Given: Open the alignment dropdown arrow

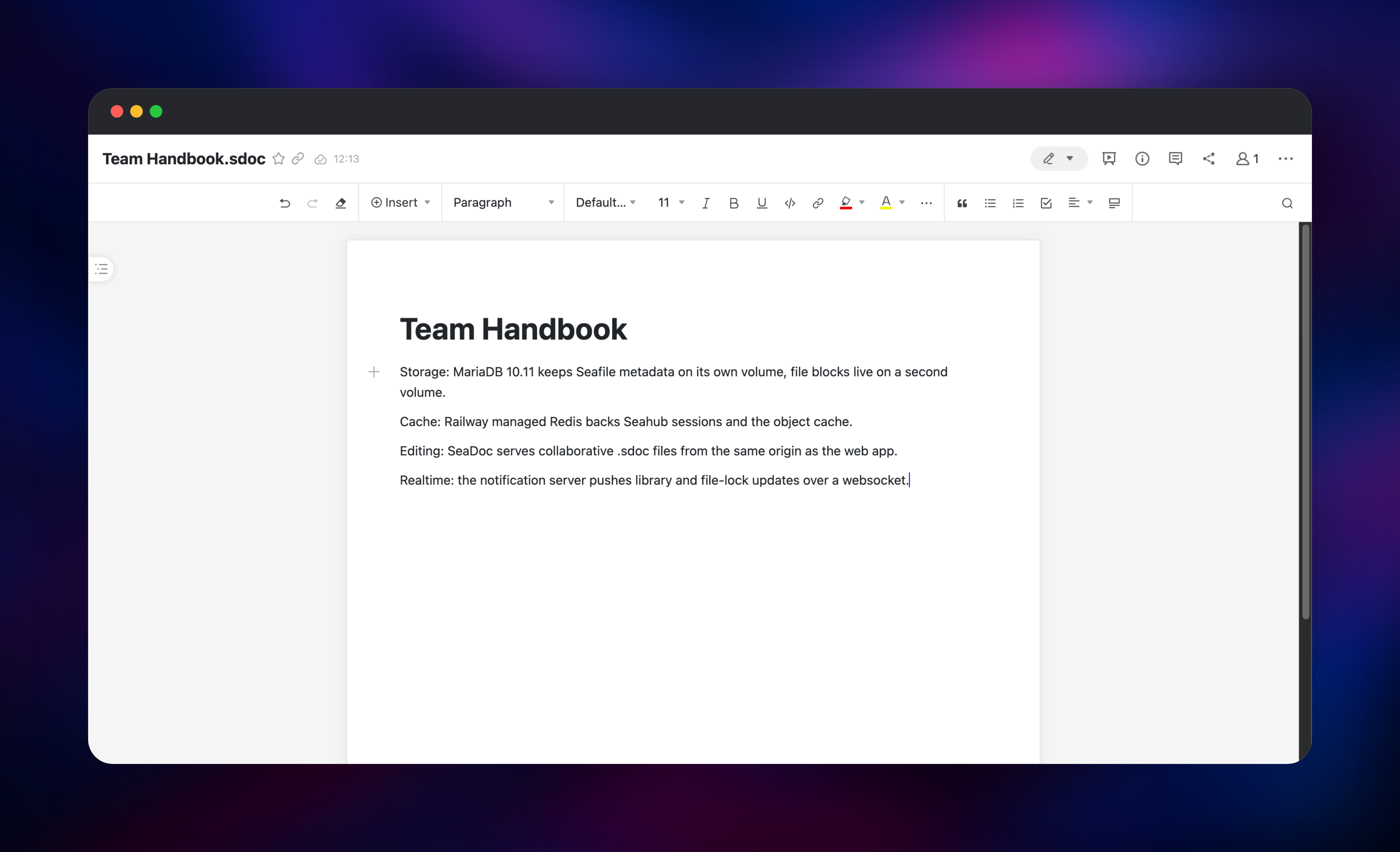Looking at the screenshot, I should click(1090, 202).
